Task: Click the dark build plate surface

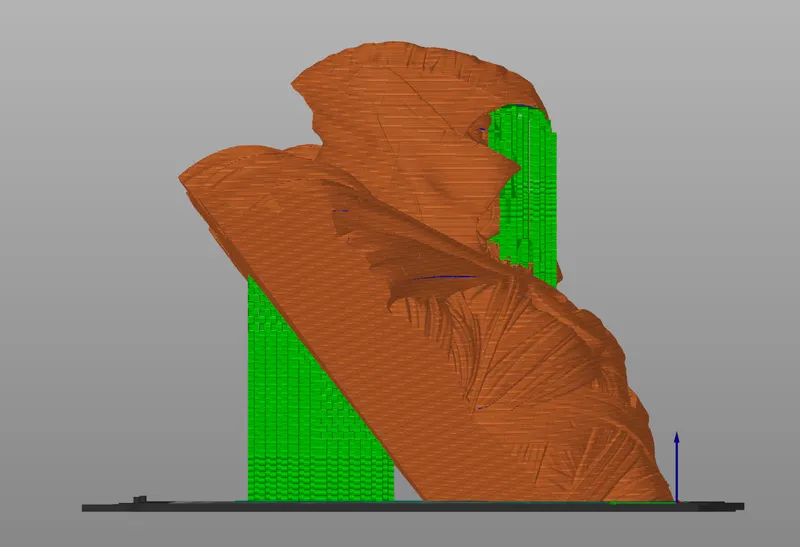Action: [x=412, y=507]
